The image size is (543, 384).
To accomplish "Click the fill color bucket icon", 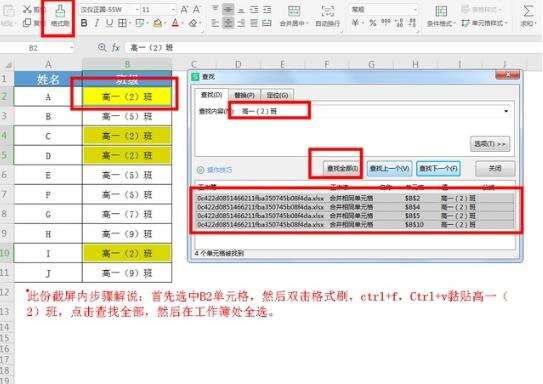I will pyautogui.click(x=158, y=23).
